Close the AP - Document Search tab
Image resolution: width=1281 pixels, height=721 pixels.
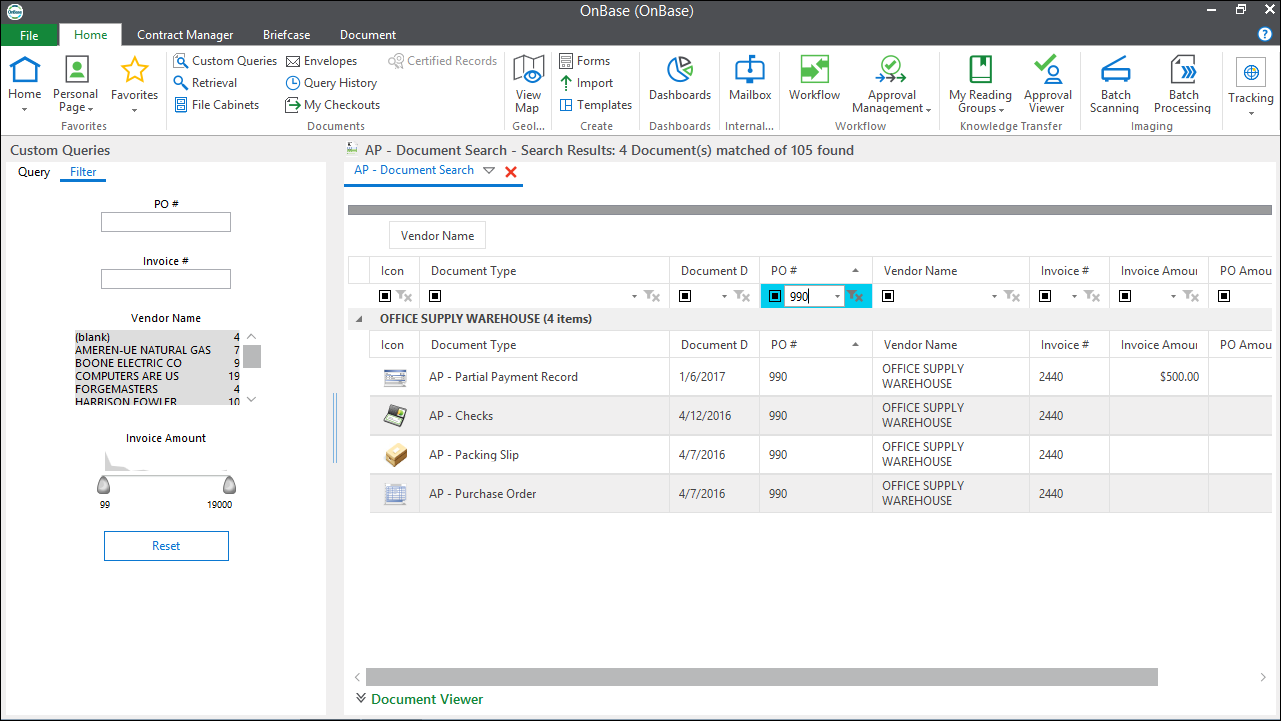(x=511, y=172)
